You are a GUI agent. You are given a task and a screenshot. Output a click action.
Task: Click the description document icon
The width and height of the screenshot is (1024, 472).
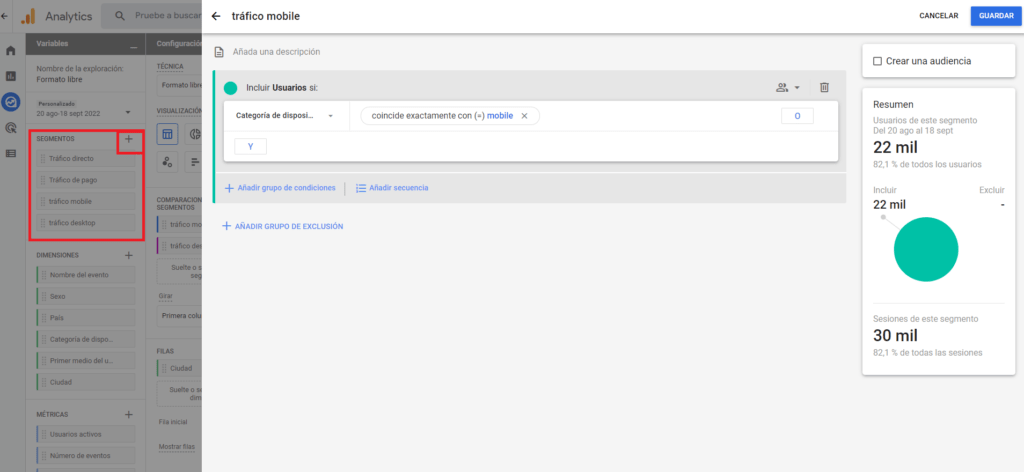pos(219,52)
